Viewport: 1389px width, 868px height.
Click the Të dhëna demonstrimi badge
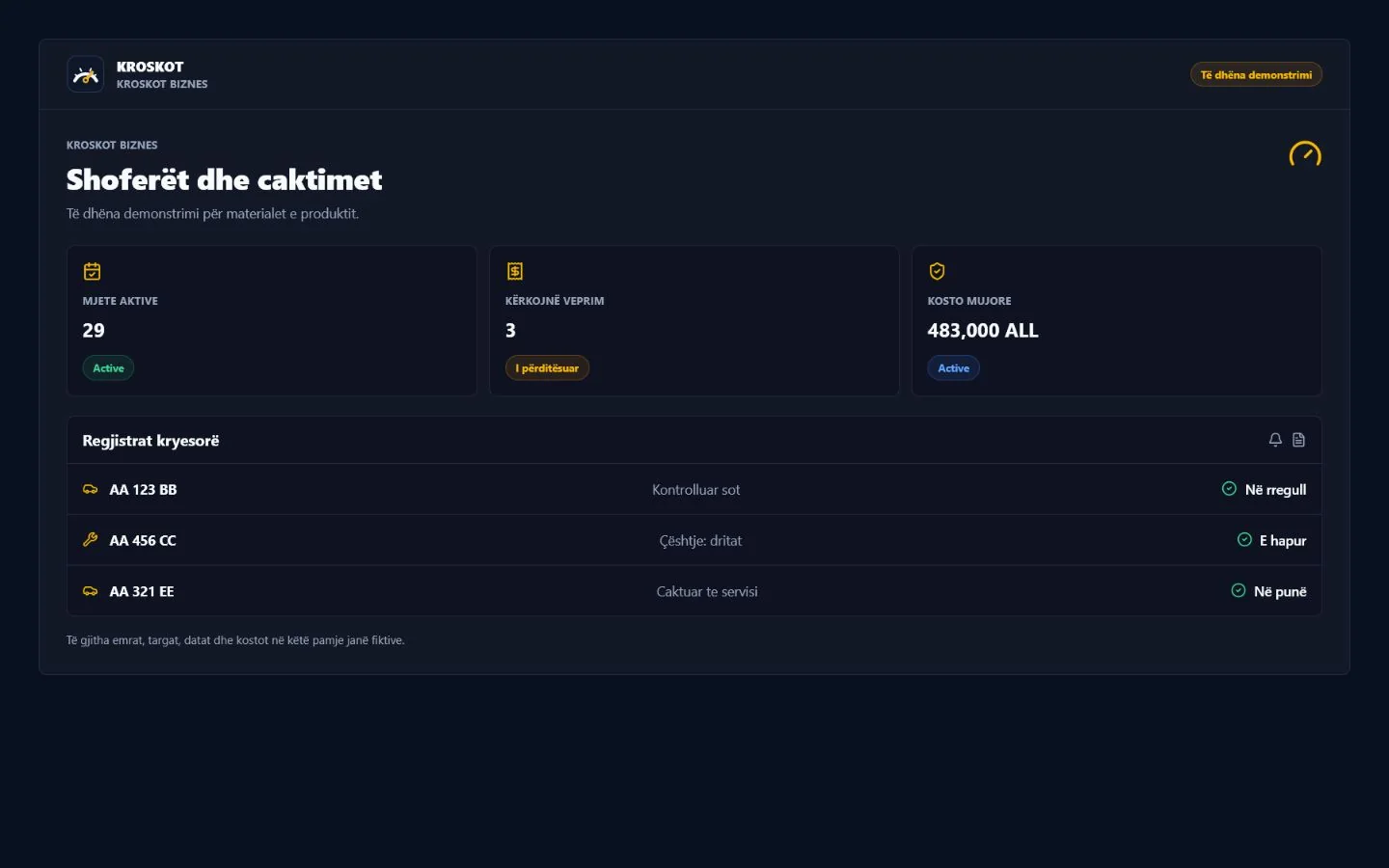1256,74
